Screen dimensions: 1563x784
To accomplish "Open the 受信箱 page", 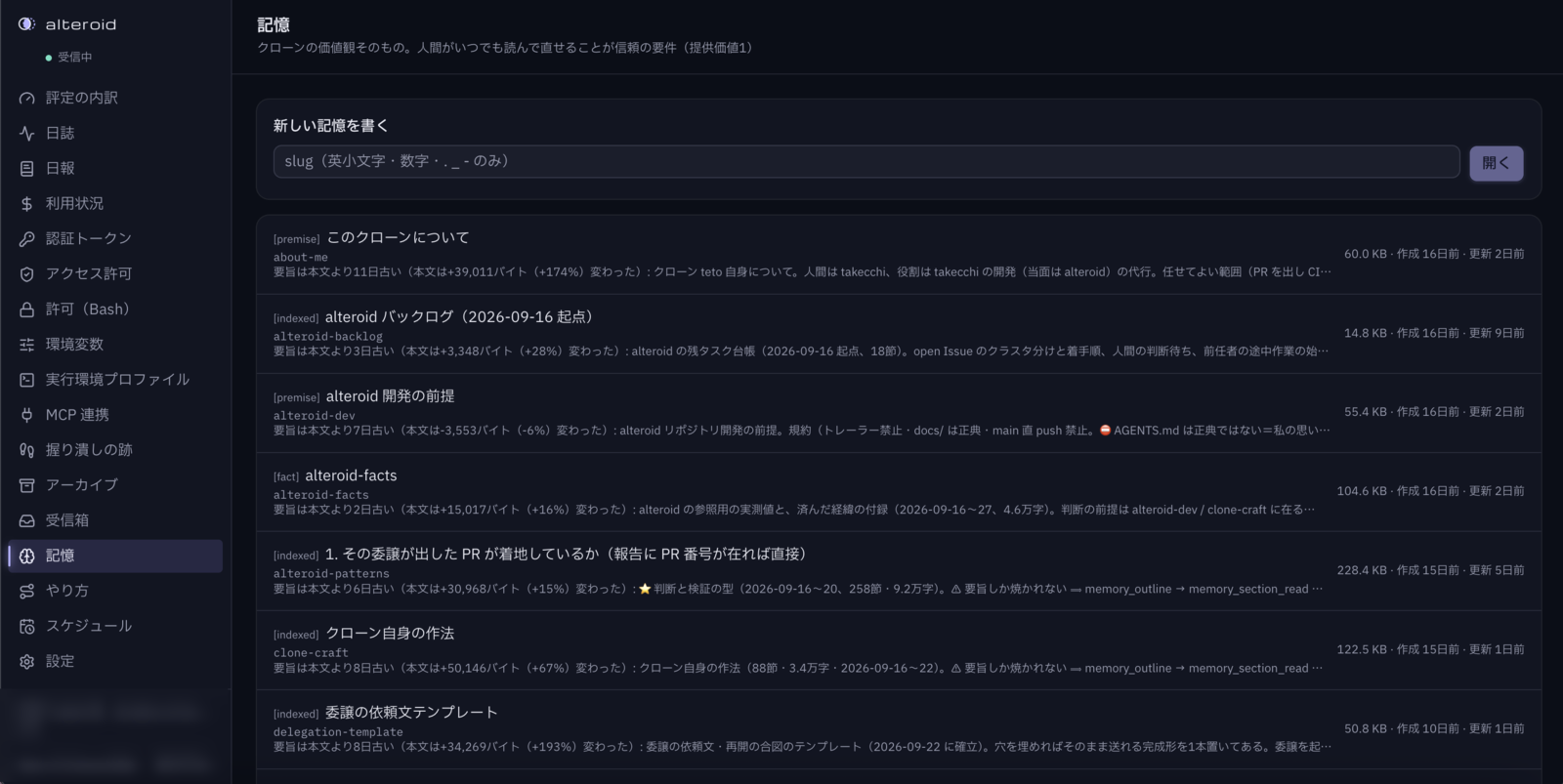I will click(x=115, y=519).
